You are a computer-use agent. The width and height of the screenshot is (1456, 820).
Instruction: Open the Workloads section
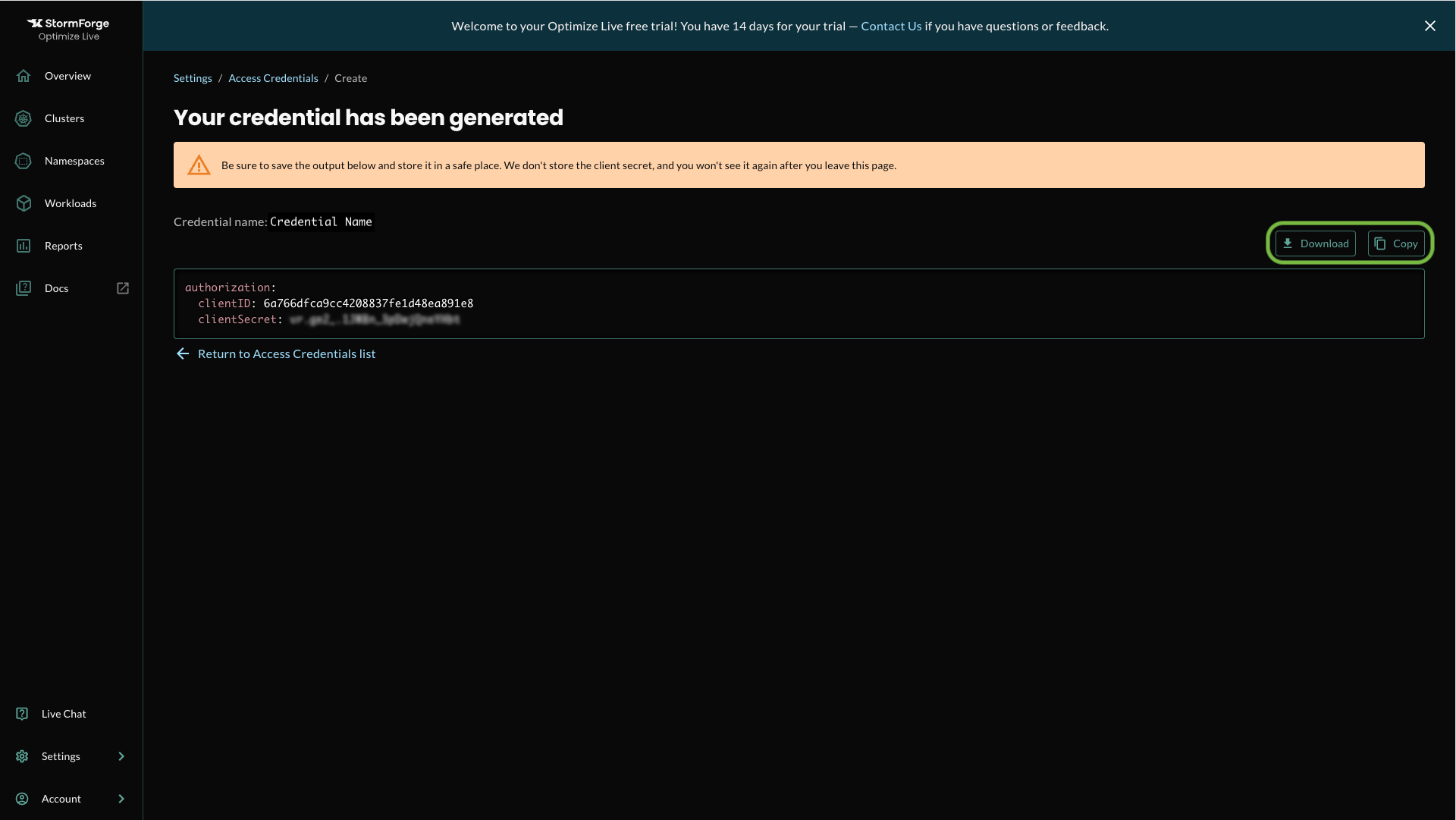click(70, 202)
